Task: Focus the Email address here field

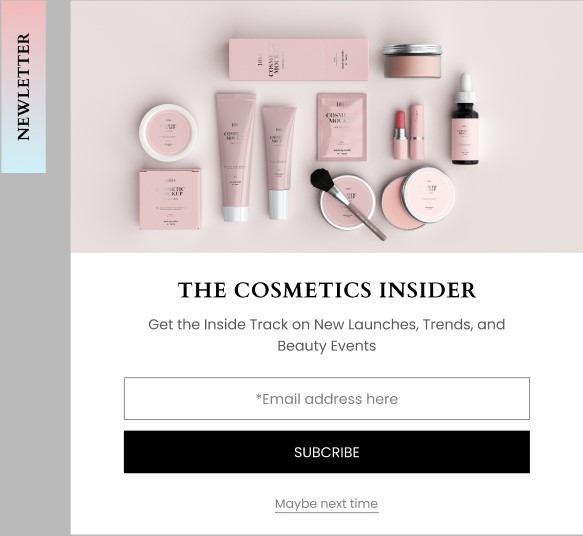Action: [326, 398]
